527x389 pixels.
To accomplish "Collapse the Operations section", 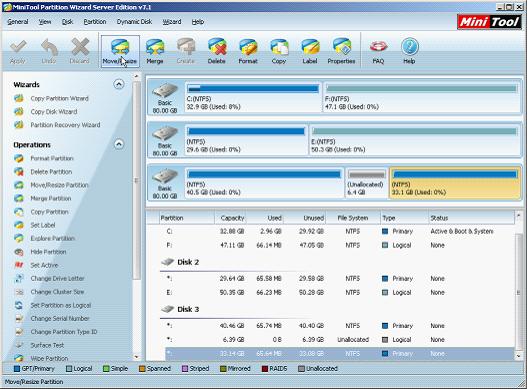I will point(119,144).
